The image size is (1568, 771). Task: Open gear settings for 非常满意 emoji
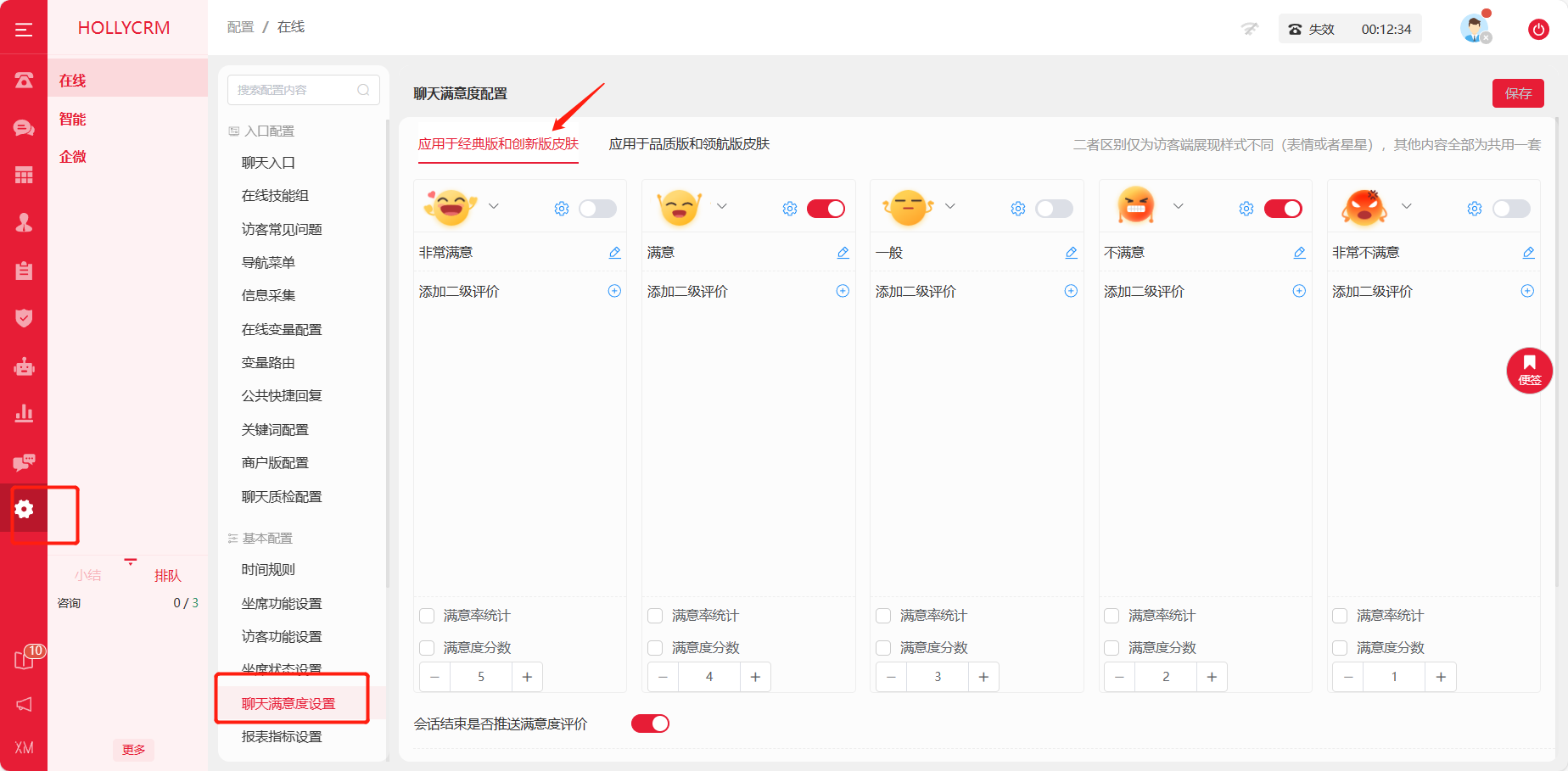pyautogui.click(x=562, y=209)
